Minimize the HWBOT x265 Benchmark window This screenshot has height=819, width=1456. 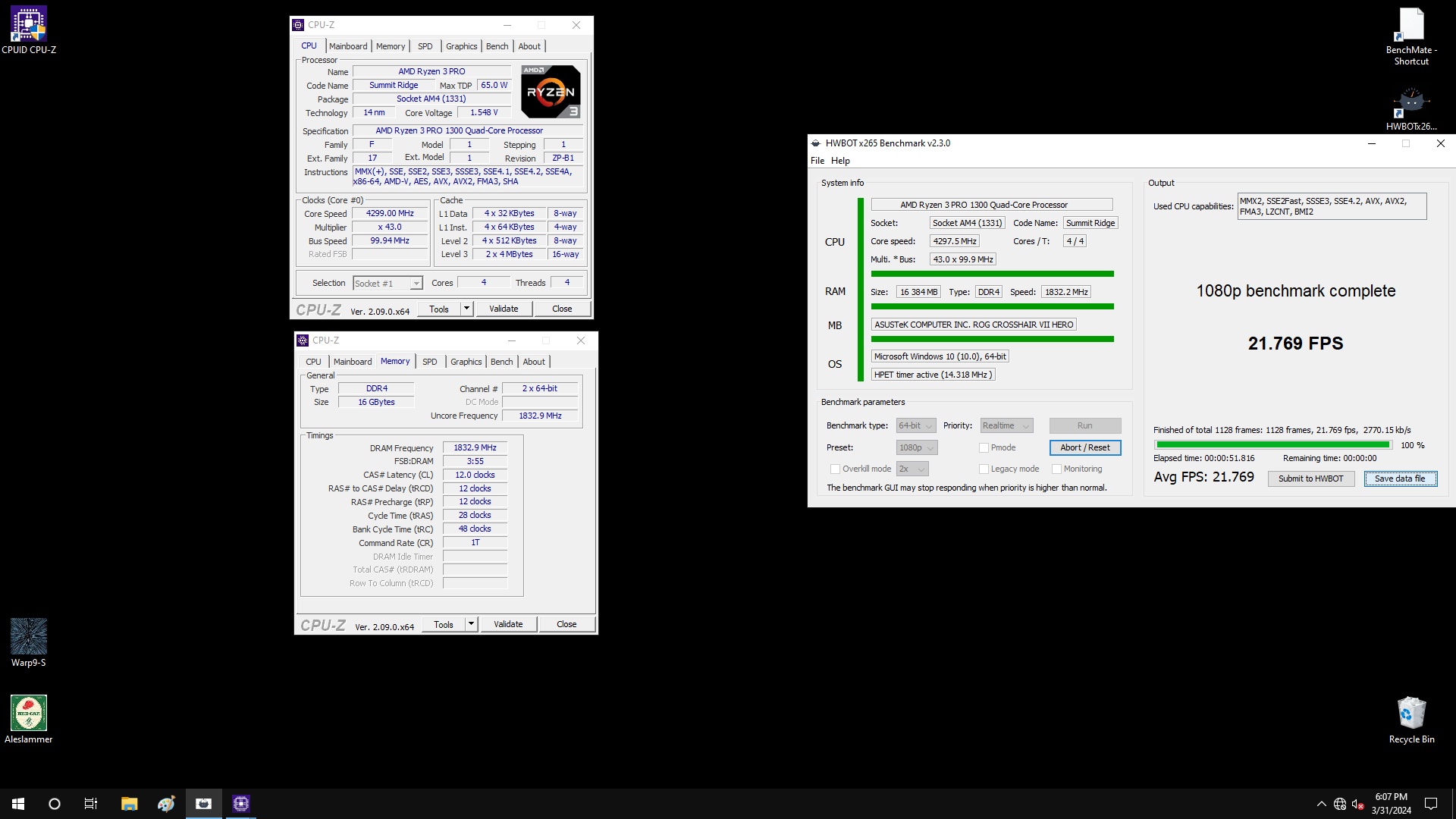click(1371, 143)
